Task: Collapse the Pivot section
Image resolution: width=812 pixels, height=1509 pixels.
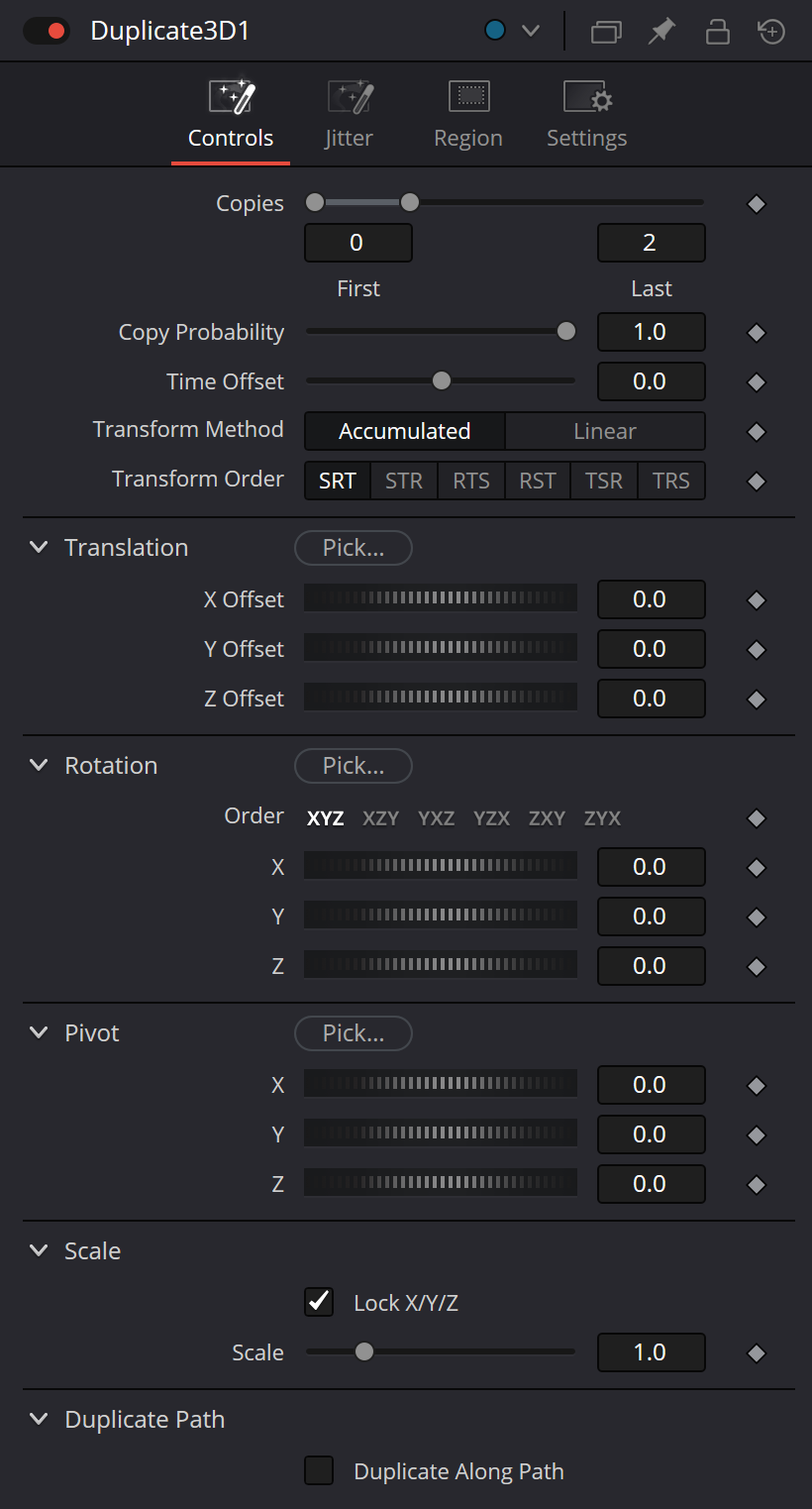Action: coord(39,1032)
